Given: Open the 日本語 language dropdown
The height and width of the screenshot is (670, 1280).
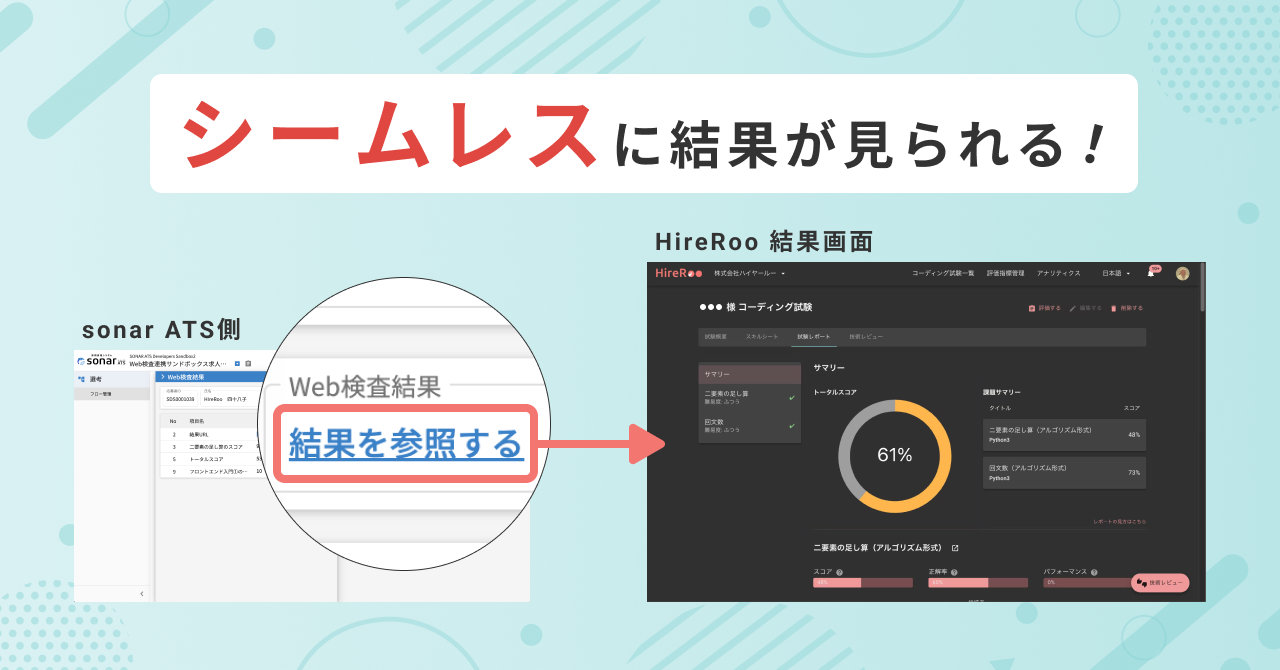Looking at the screenshot, I should pyautogui.click(x=1116, y=273).
